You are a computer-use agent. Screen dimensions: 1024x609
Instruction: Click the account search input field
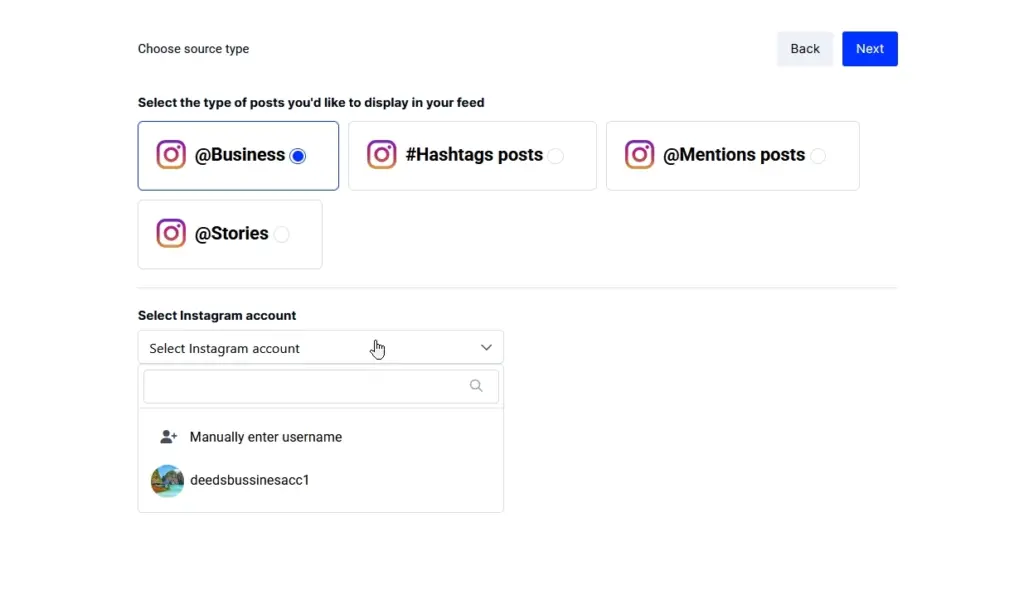(x=321, y=386)
